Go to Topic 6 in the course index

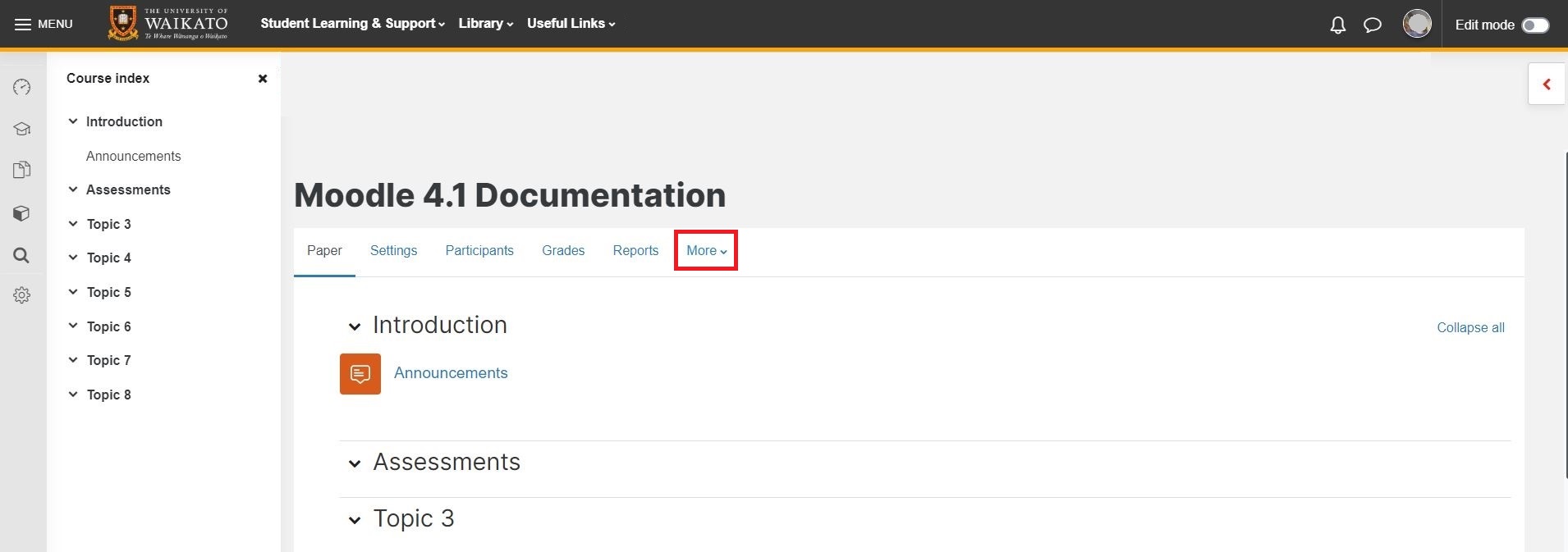coord(109,326)
